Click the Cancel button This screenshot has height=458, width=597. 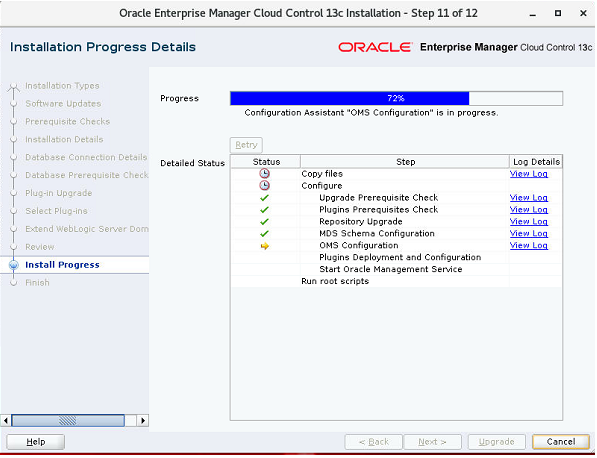click(561, 442)
